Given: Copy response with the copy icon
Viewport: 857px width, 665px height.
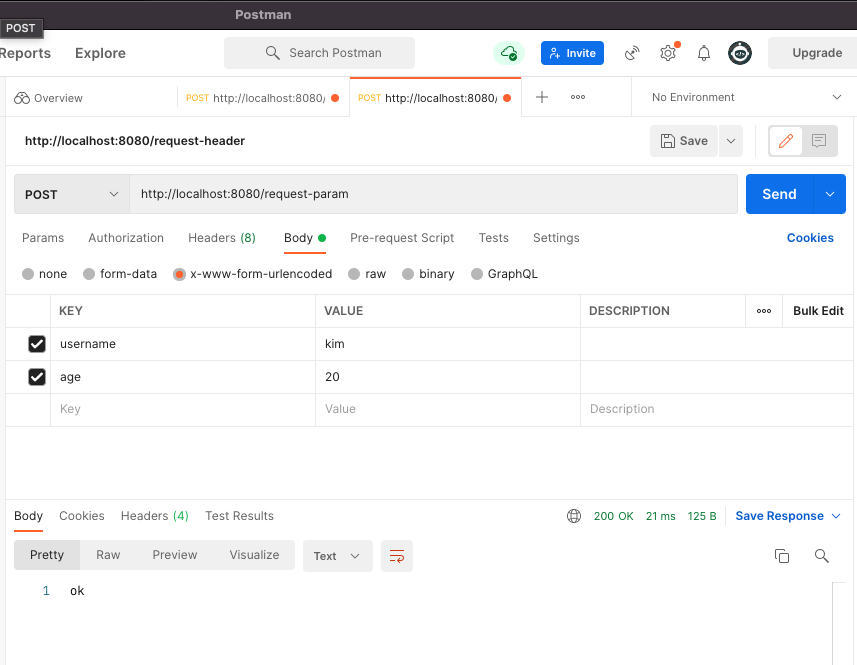Looking at the screenshot, I should (x=782, y=556).
